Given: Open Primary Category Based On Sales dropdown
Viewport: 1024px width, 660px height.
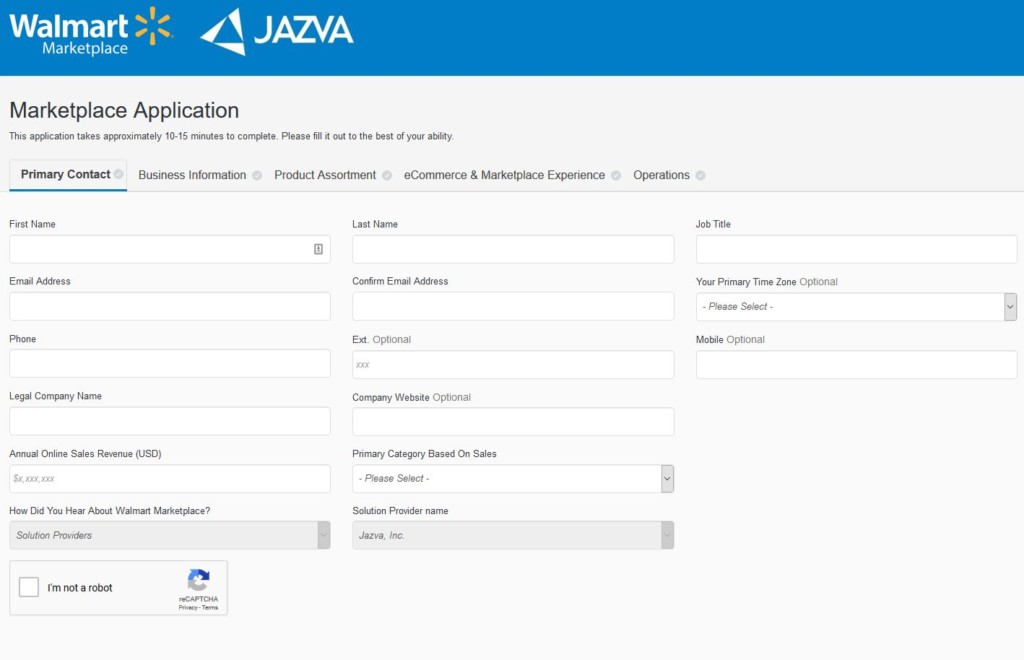Looking at the screenshot, I should point(513,479).
